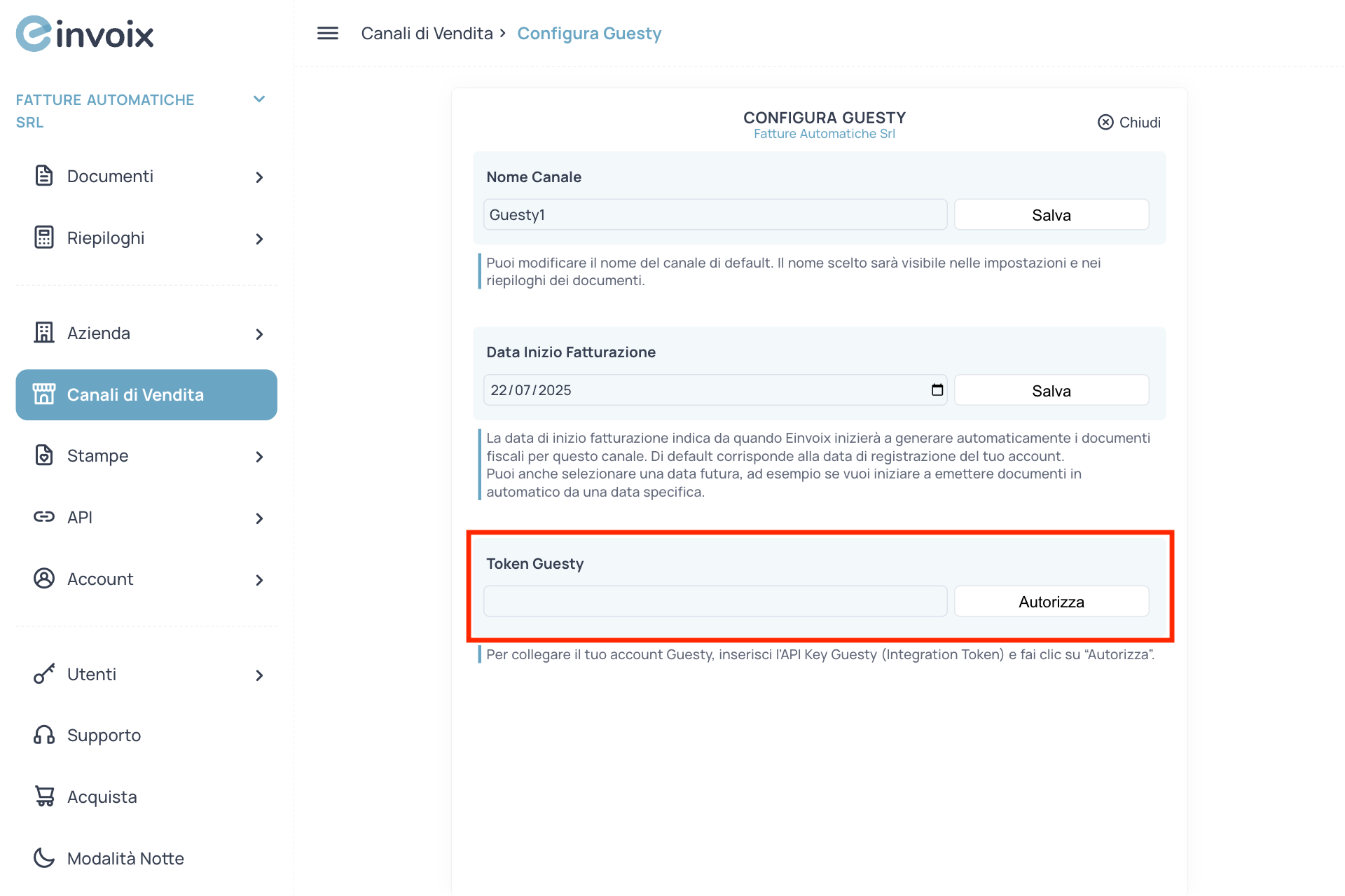1345x896 pixels.
Task: Open the einvoix logo
Action: pyautogui.click(x=84, y=33)
